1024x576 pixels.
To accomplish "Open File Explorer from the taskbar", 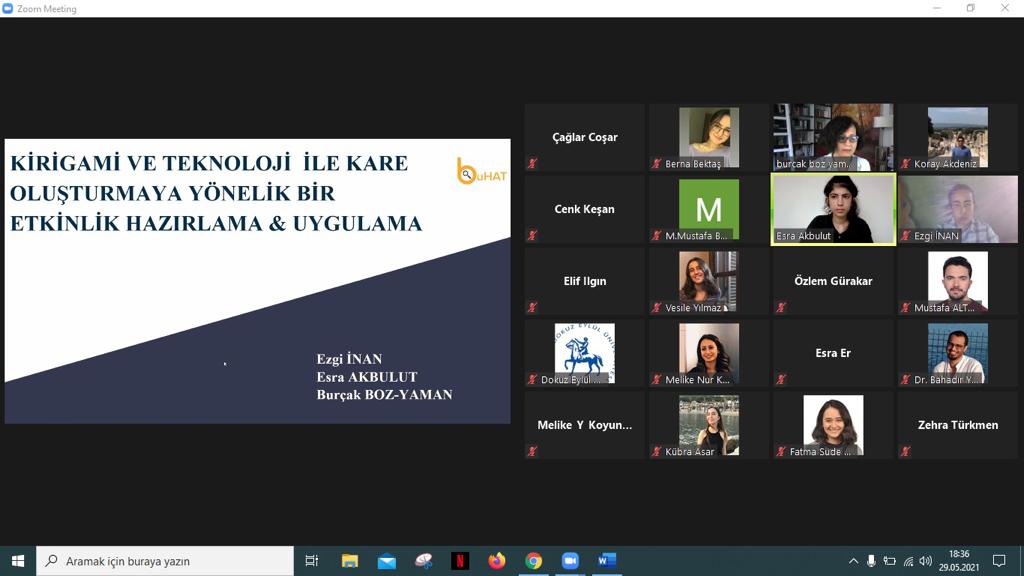I will coord(350,561).
